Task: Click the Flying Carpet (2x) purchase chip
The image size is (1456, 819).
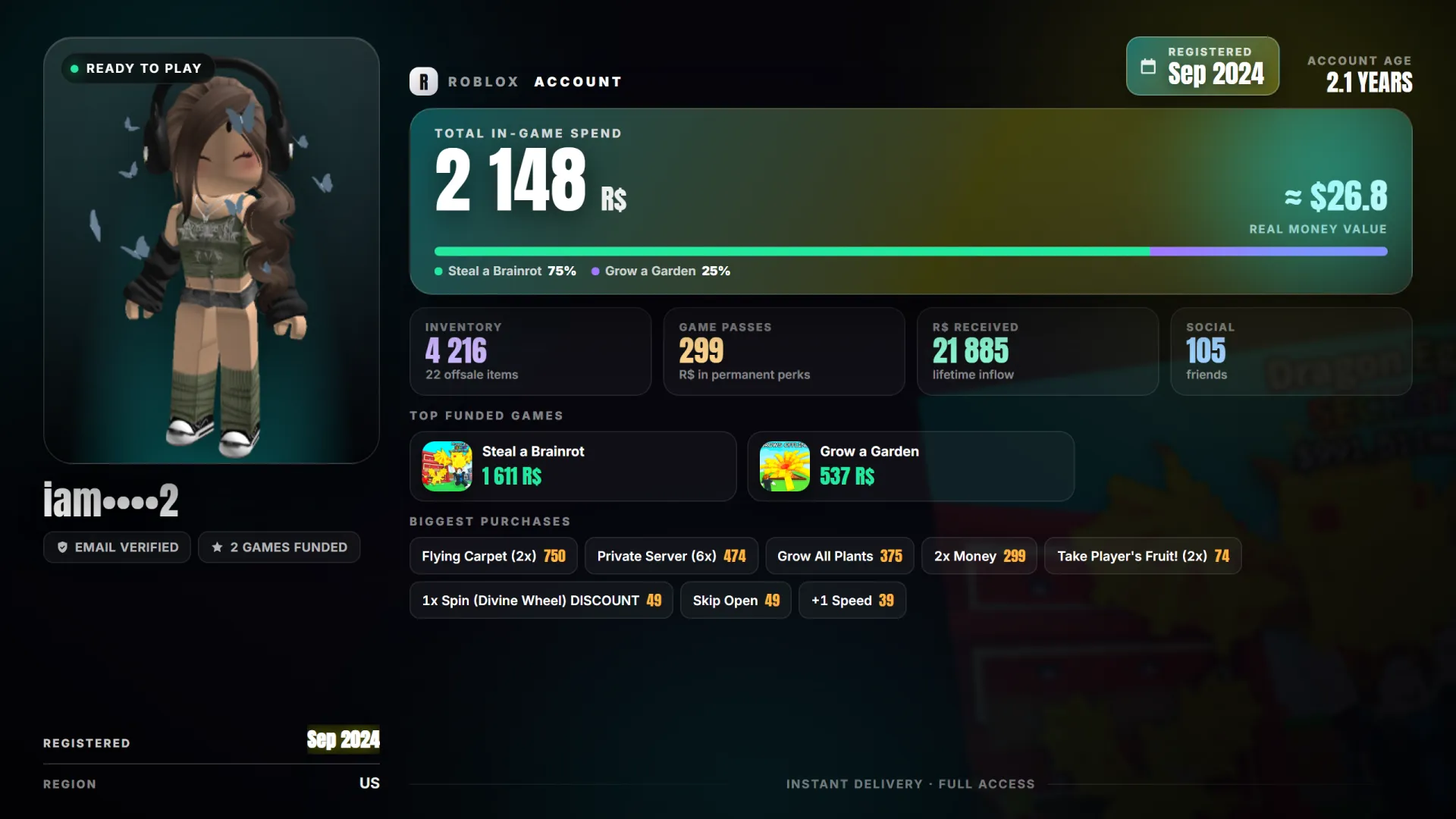Action: point(494,556)
